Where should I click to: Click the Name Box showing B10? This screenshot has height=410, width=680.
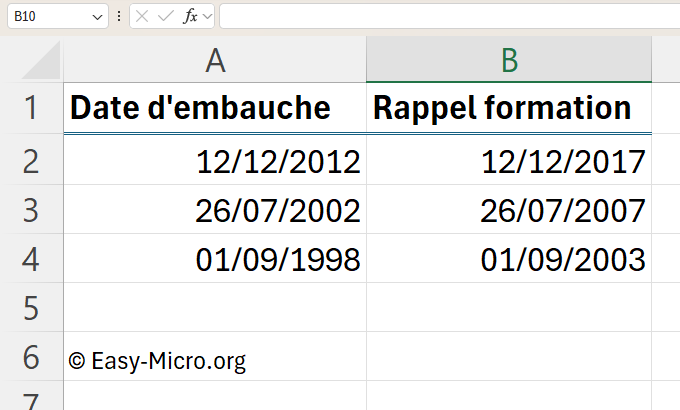click(x=58, y=16)
